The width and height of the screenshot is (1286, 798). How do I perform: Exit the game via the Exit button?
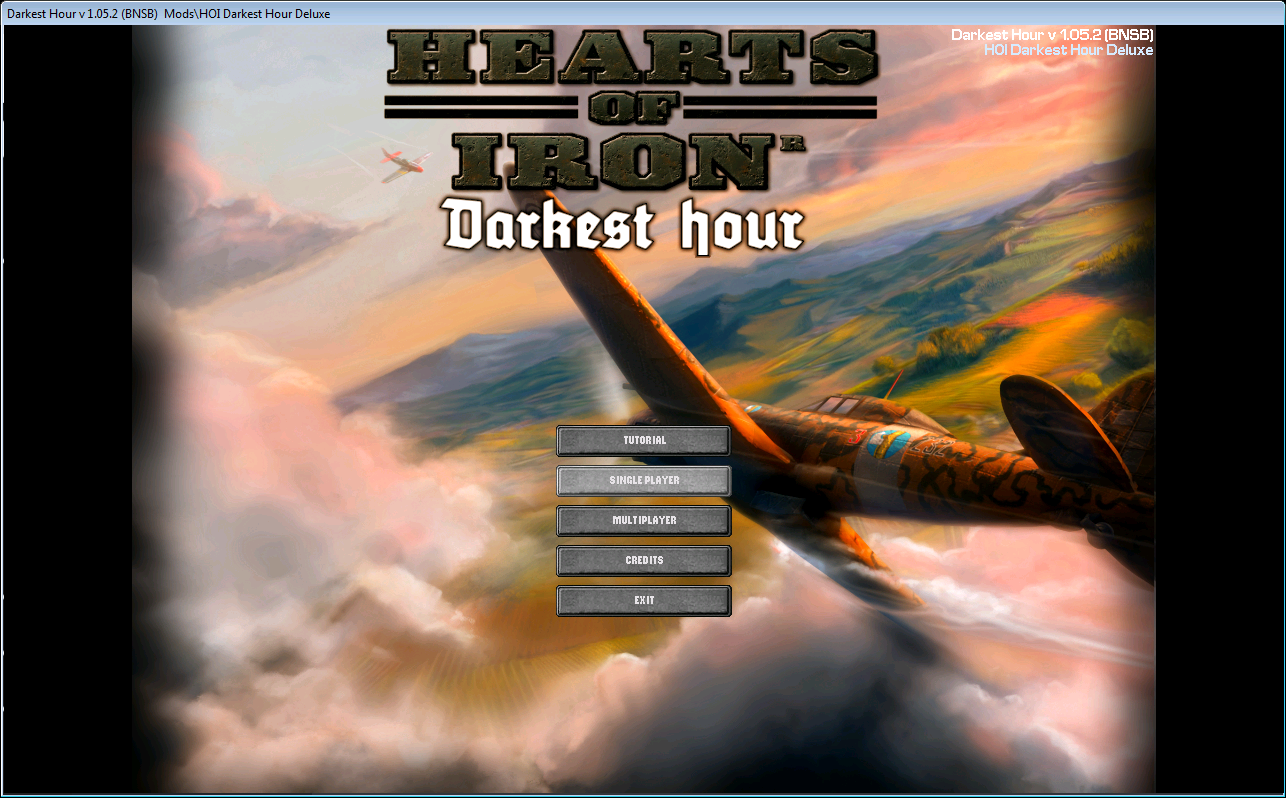point(644,601)
